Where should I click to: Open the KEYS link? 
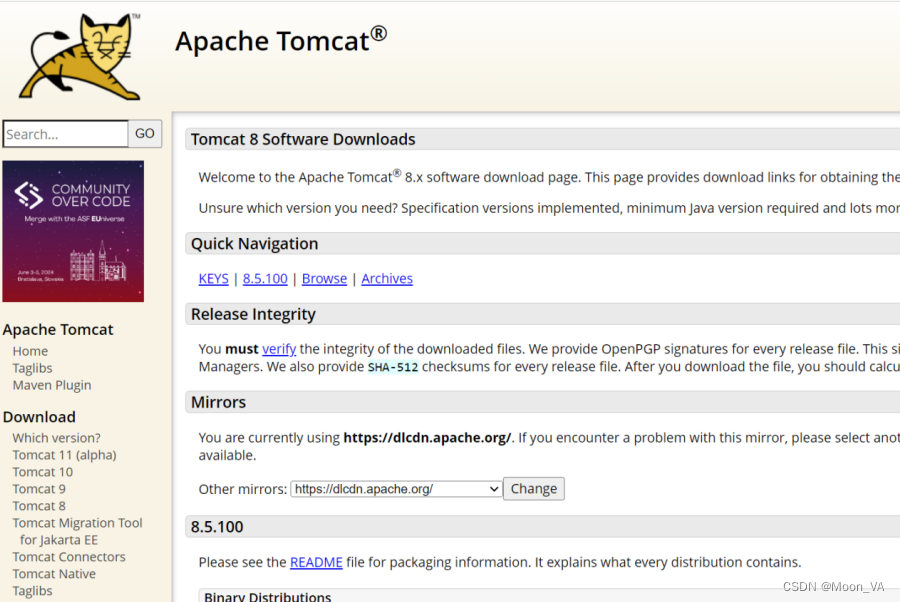214,279
